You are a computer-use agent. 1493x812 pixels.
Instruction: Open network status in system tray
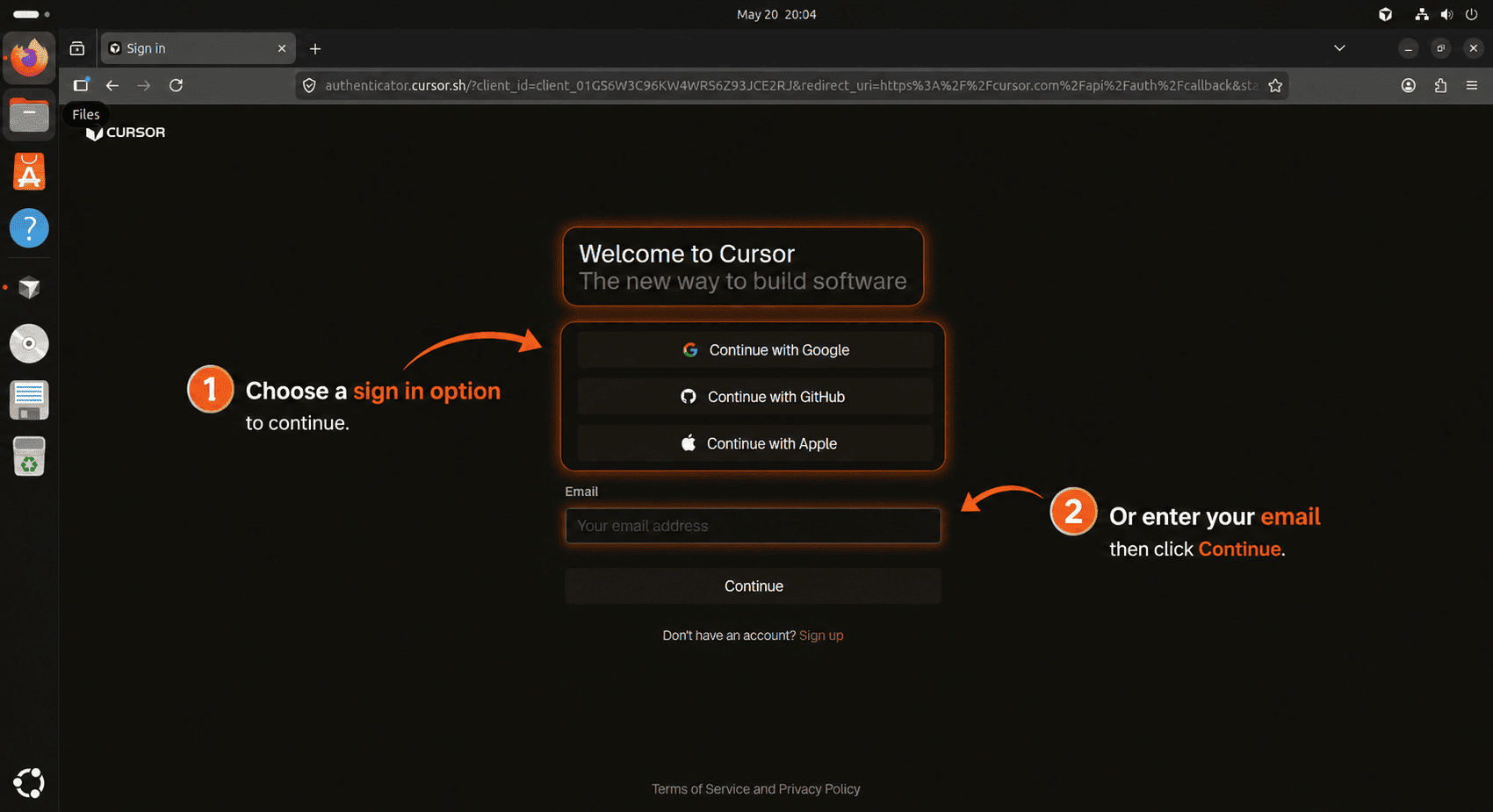[x=1422, y=14]
